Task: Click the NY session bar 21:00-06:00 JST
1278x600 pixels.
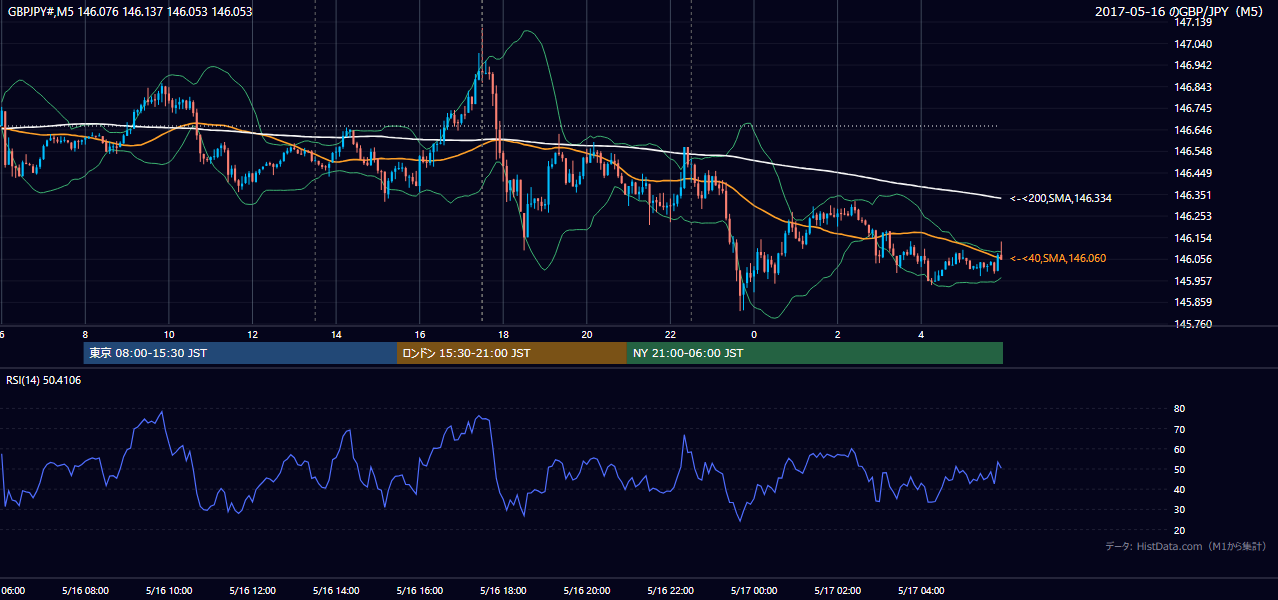Action: (x=815, y=353)
